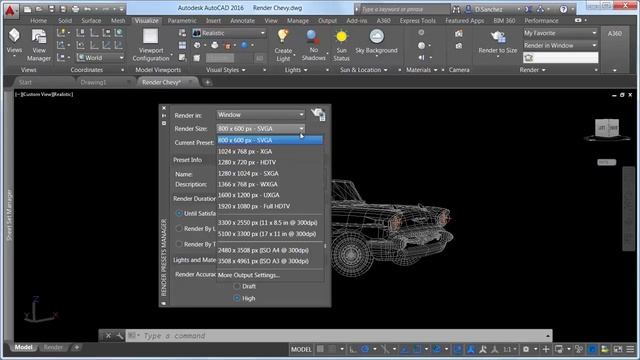Open the Sheet Set Manager side palette
This screenshot has width=640, height=360.
tap(9, 215)
